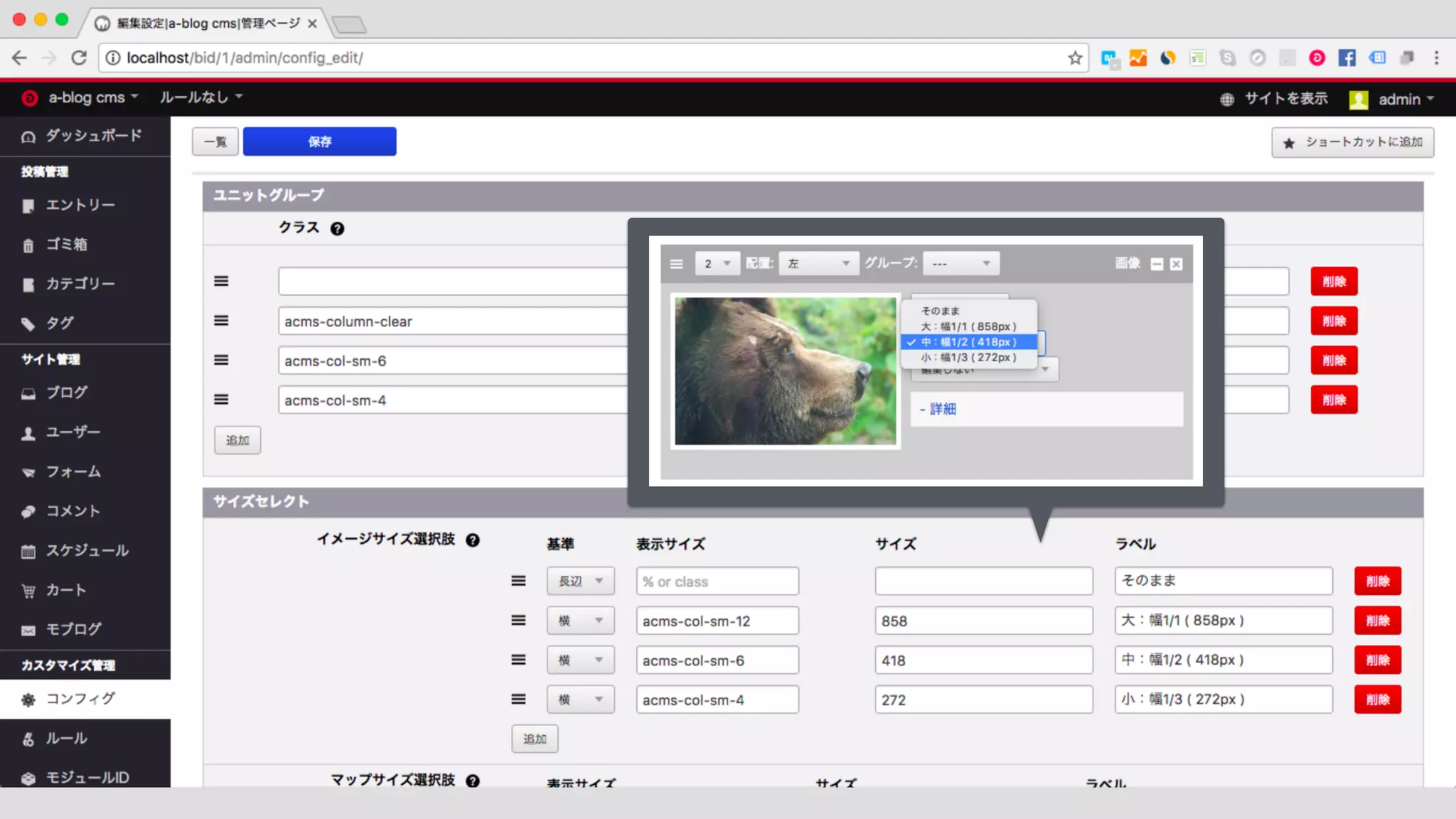This screenshot has width=1456, height=819.
Task: Click the blue 保存 button
Action: 319,141
